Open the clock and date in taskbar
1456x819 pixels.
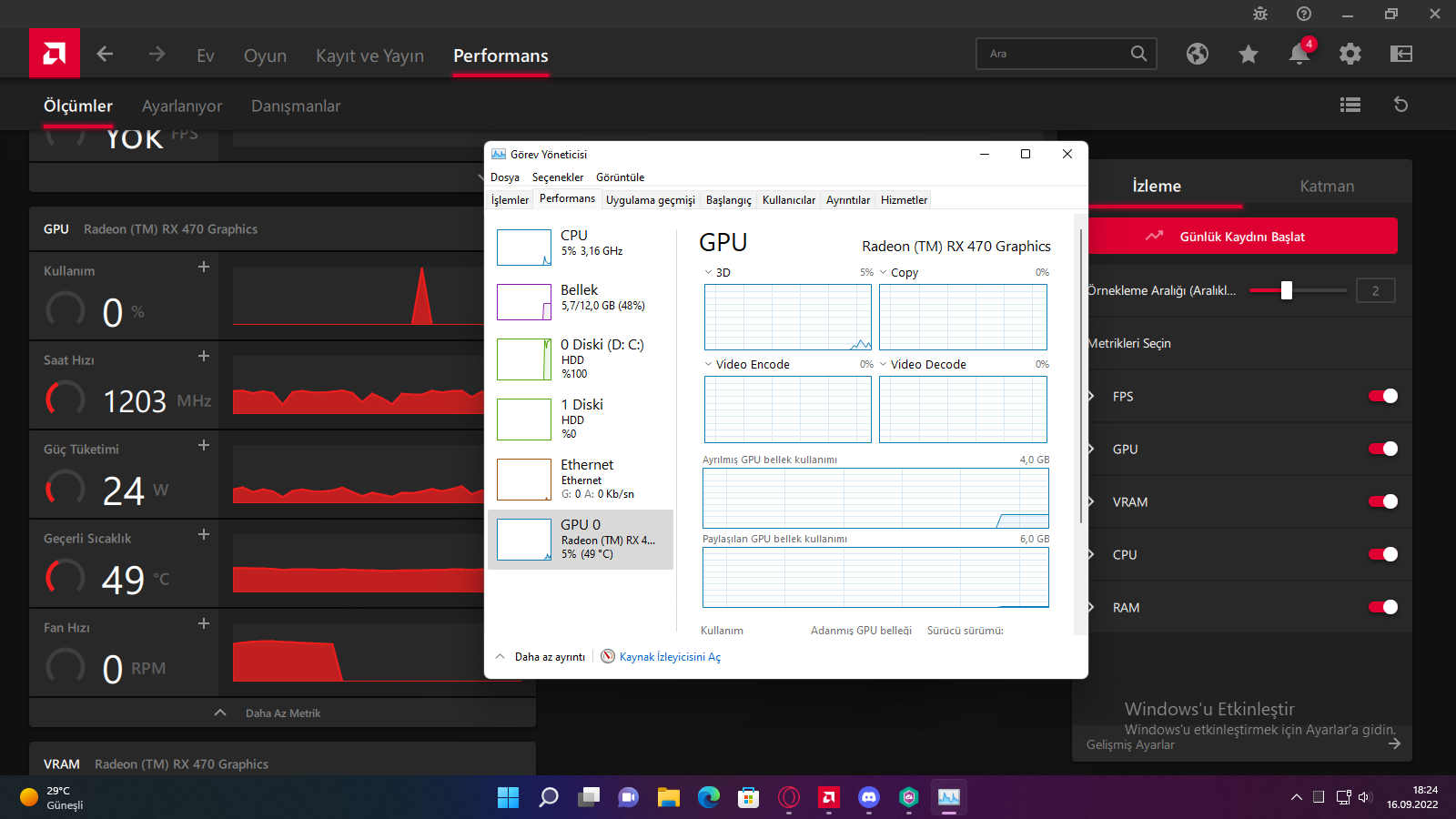click(1412, 797)
